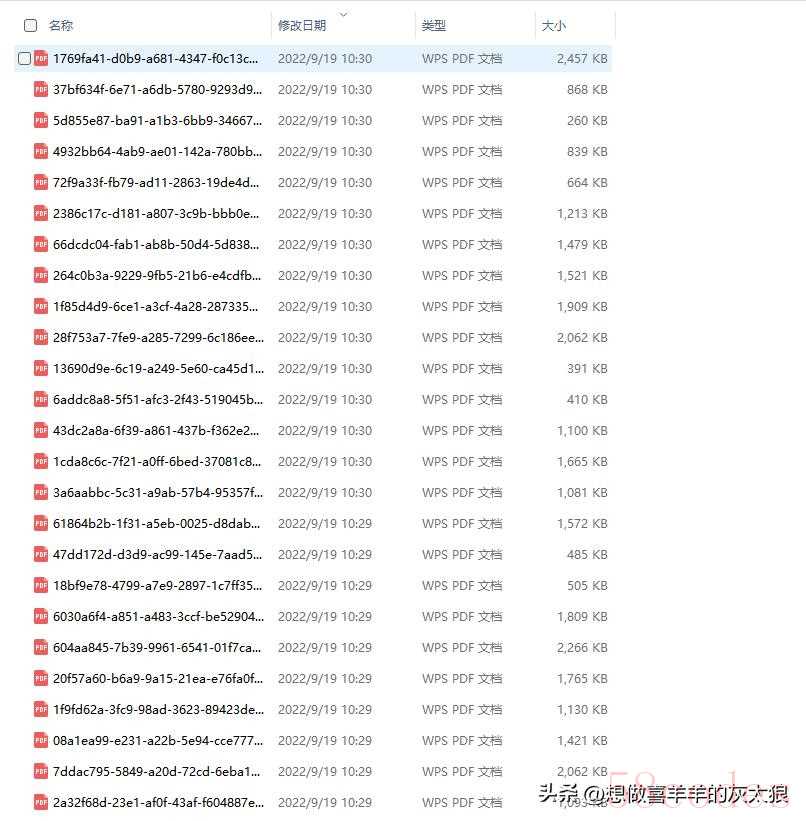Click PDF icon of 1769fa41 file

tap(41, 59)
